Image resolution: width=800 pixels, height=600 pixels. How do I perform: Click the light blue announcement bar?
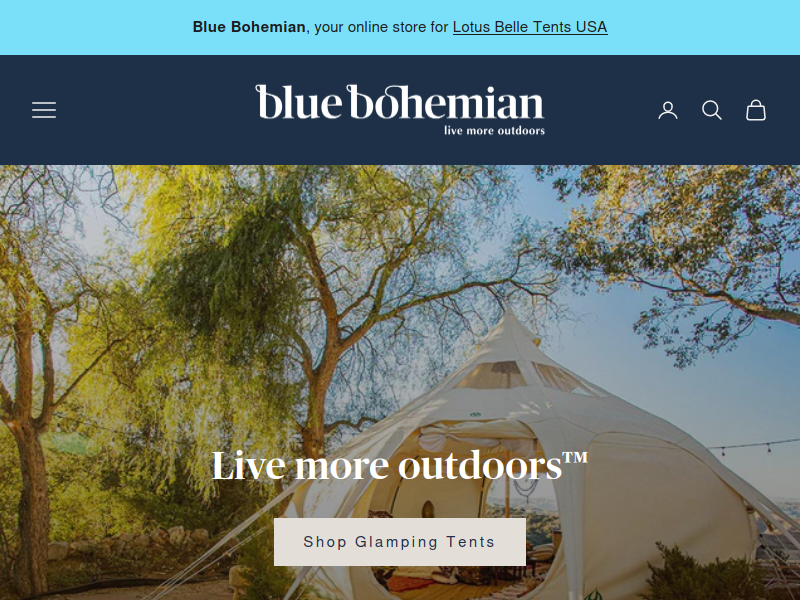click(x=400, y=28)
